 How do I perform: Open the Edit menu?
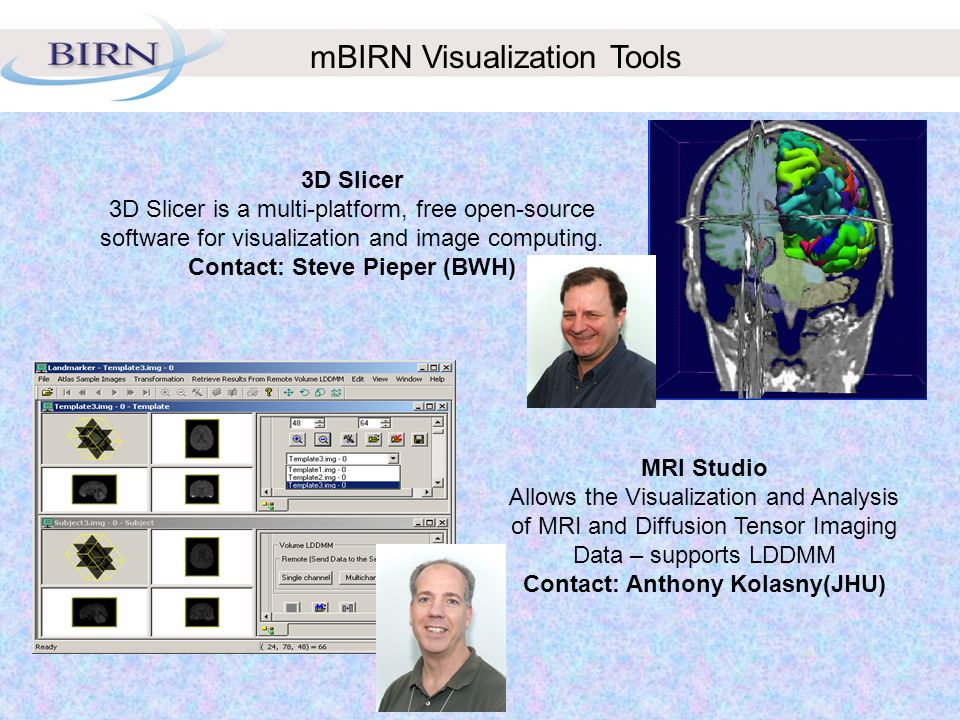358,379
